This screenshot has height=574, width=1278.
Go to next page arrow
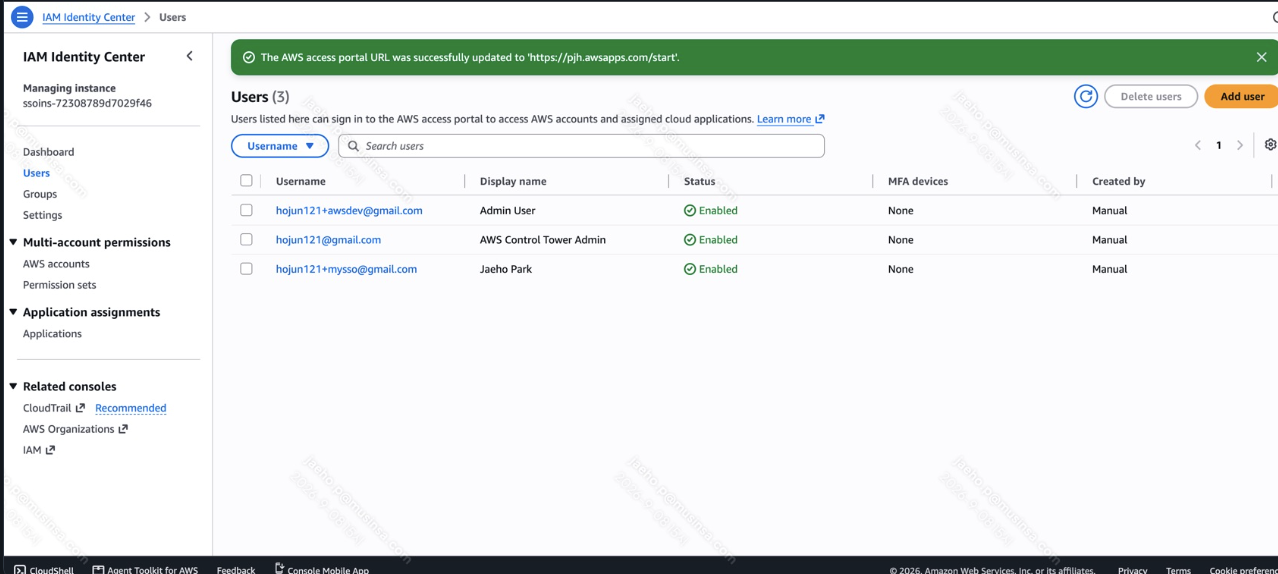click(x=1240, y=145)
